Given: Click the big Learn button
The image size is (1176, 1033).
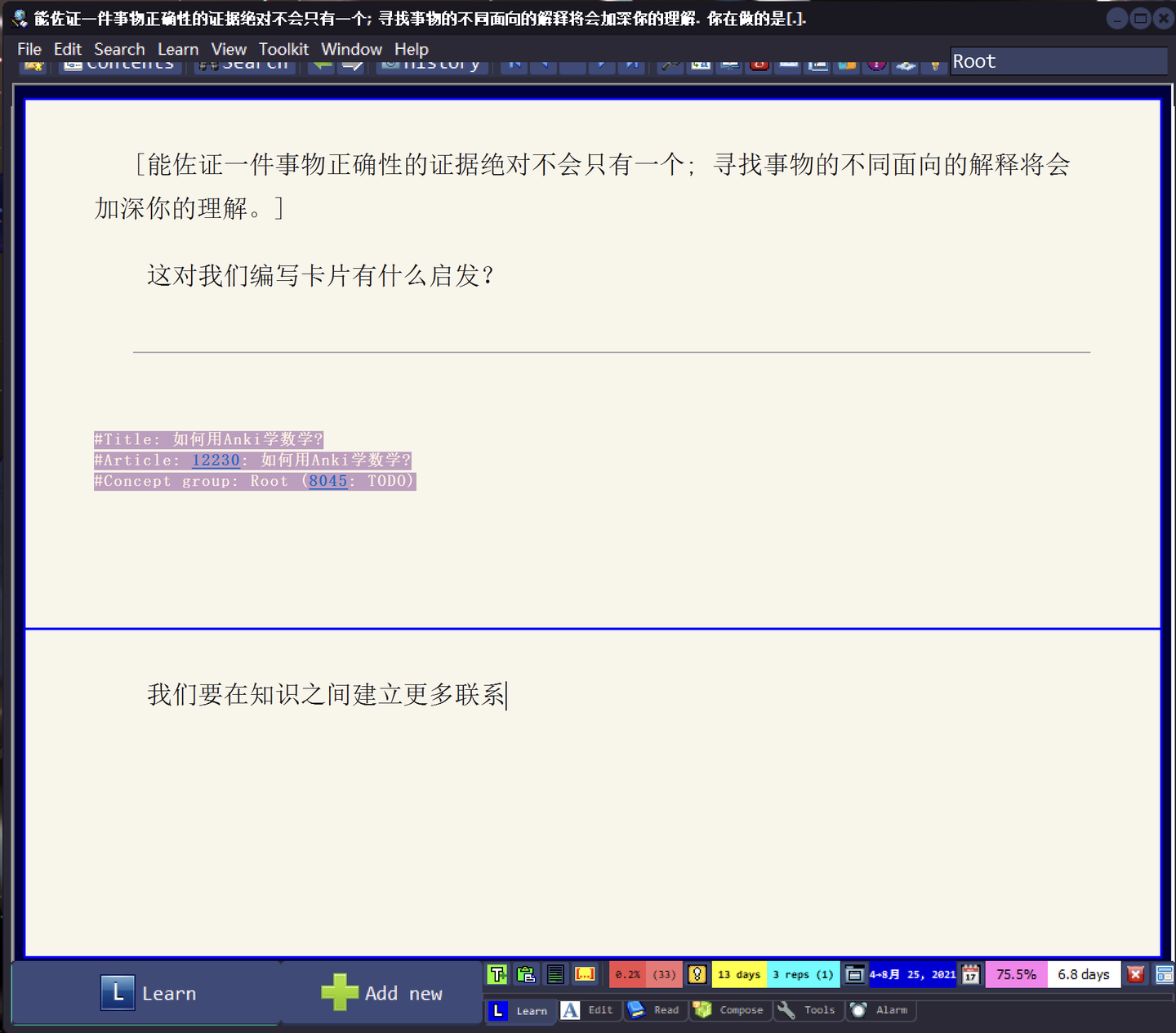Looking at the screenshot, I should click(147, 993).
